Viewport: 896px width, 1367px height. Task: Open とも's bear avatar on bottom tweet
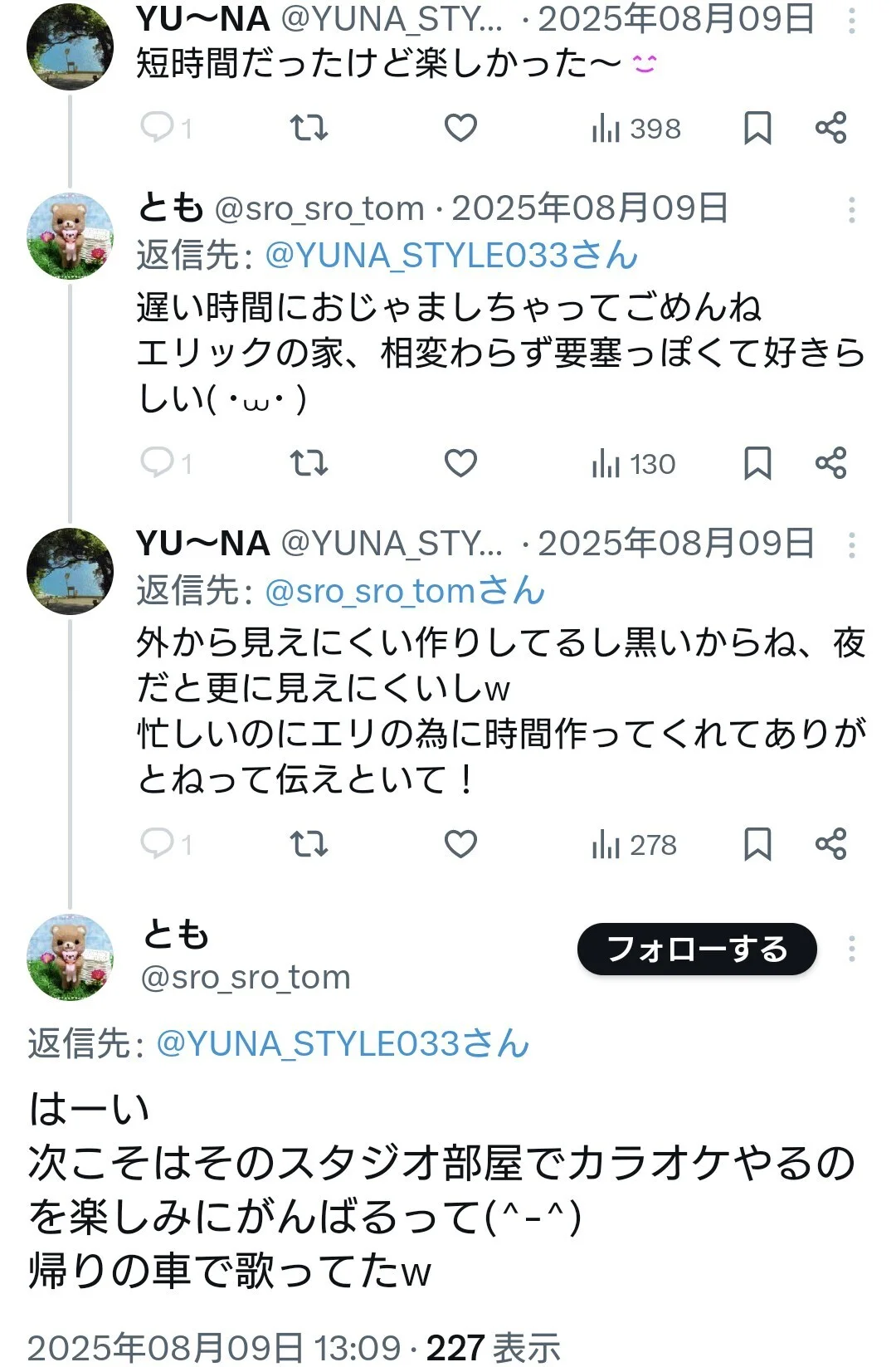[70, 957]
